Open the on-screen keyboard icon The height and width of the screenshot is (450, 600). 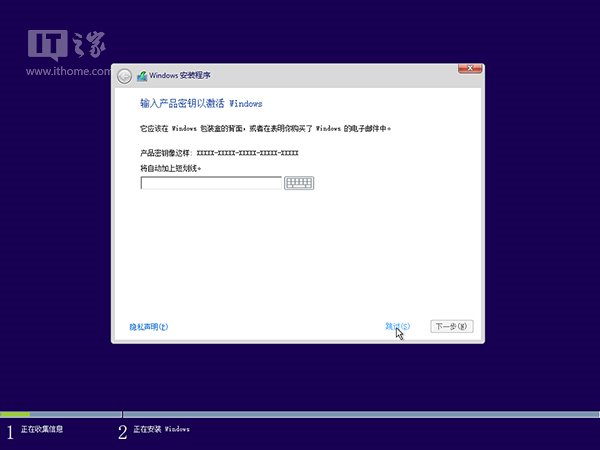tap(299, 183)
